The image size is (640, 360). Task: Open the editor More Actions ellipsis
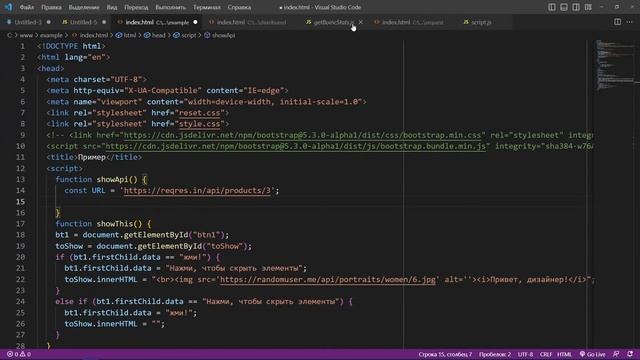click(629, 22)
